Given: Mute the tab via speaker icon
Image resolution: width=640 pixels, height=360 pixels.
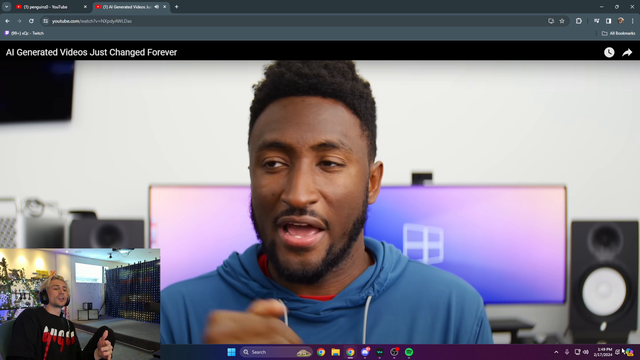Looking at the screenshot, I should click(x=157, y=7).
